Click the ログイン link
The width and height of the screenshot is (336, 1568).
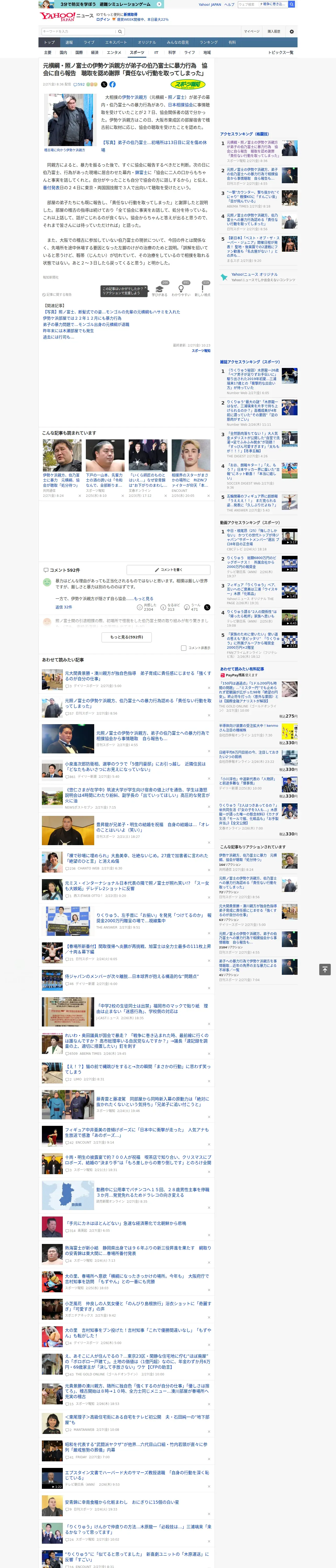click(103, 20)
